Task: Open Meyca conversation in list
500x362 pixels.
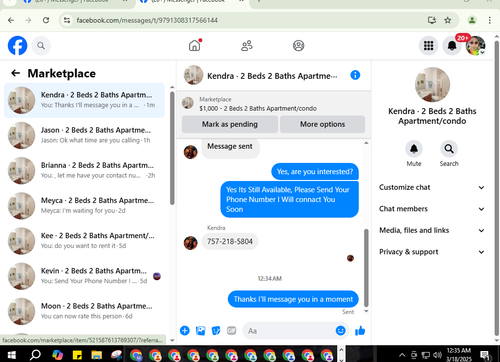Action: point(84,205)
